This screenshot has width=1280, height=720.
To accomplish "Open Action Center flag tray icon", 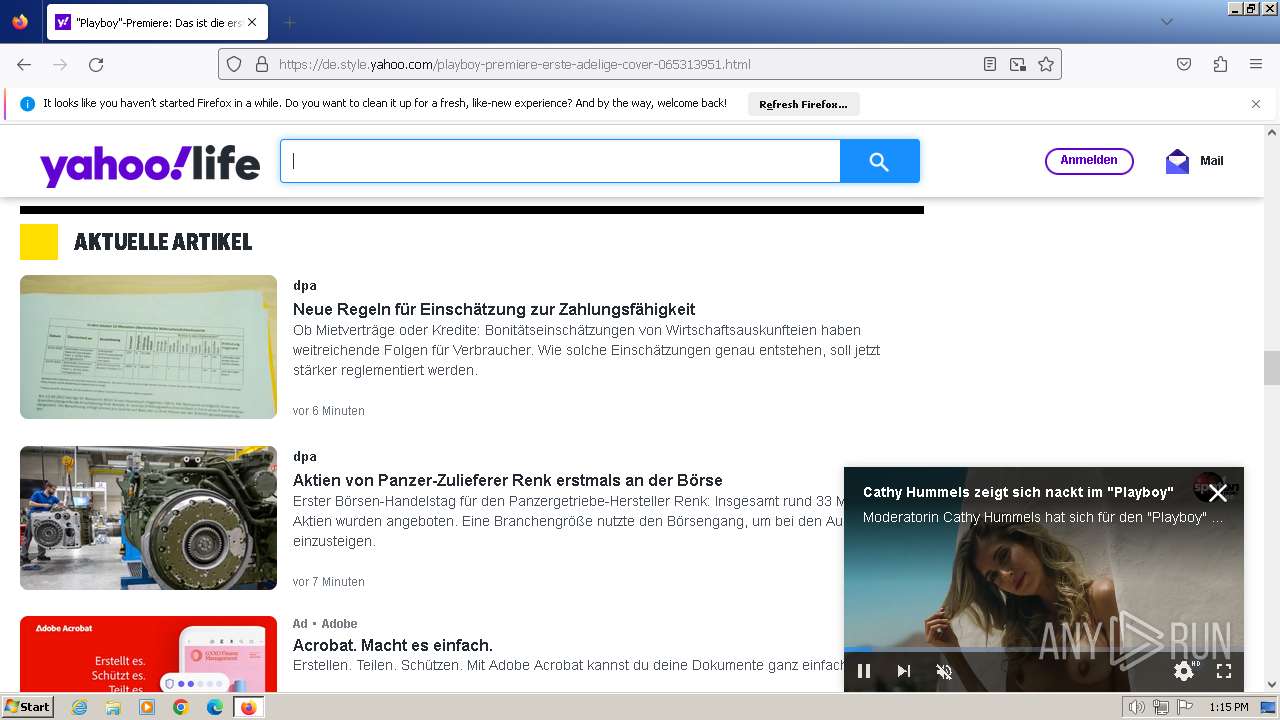I will [x=1185, y=707].
